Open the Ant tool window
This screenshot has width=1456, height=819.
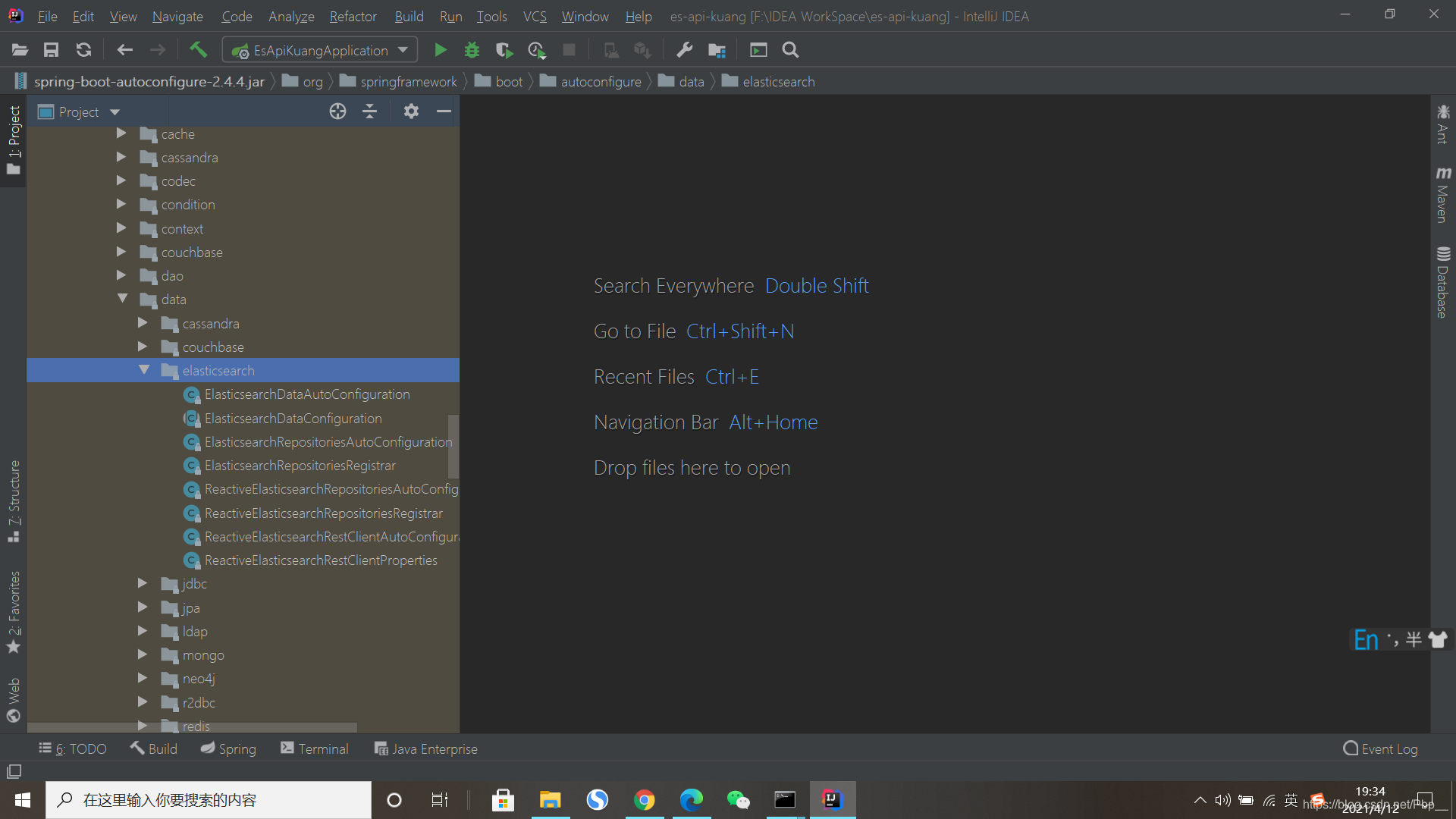(1442, 124)
